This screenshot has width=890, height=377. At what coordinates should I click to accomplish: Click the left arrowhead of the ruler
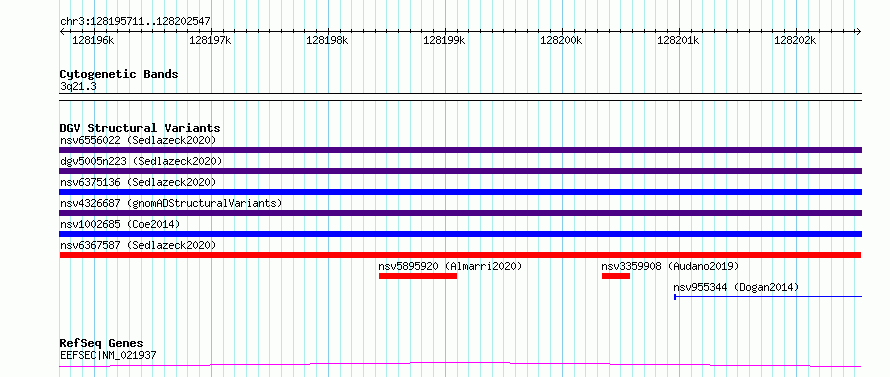62,31
